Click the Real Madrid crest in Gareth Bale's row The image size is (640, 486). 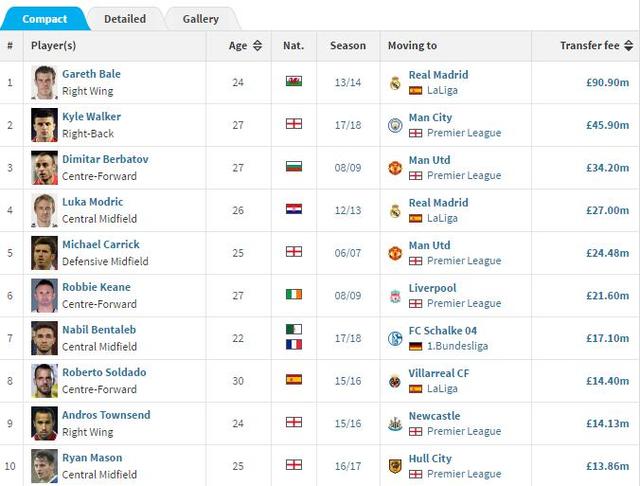(395, 83)
